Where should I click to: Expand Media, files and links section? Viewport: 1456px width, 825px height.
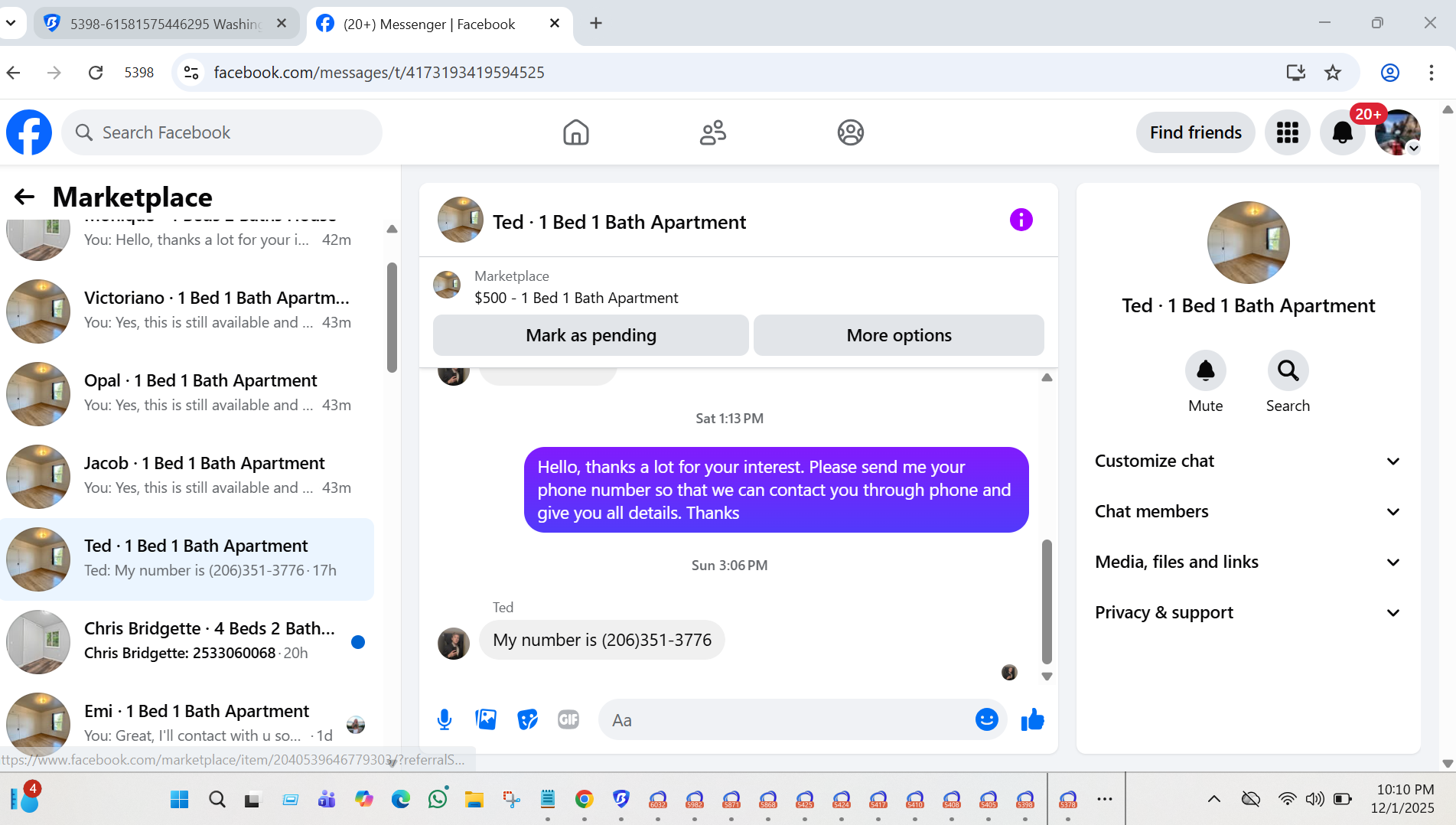pos(1249,562)
